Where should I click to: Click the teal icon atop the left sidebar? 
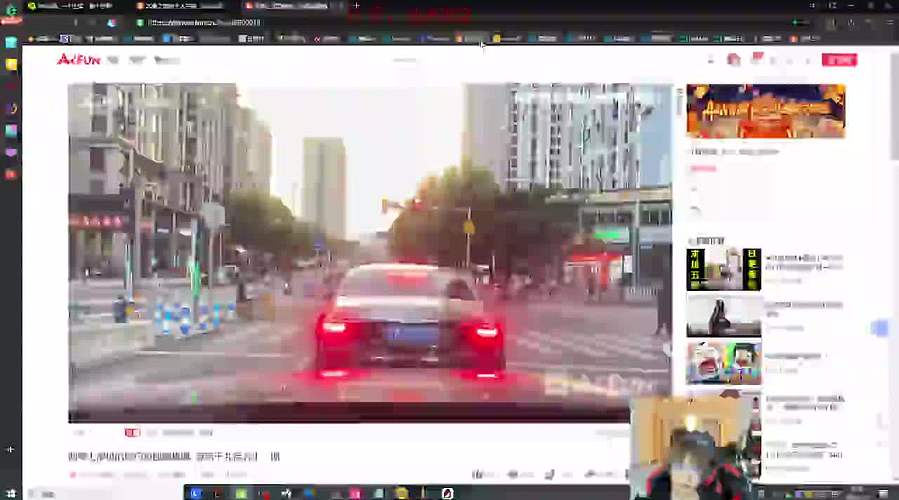point(11,43)
